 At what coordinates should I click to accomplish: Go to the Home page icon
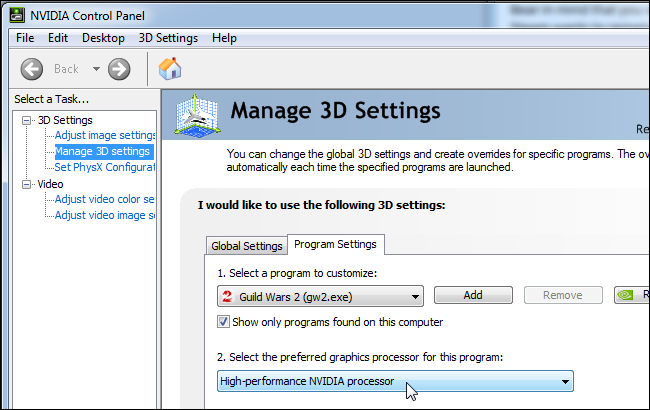coord(170,69)
